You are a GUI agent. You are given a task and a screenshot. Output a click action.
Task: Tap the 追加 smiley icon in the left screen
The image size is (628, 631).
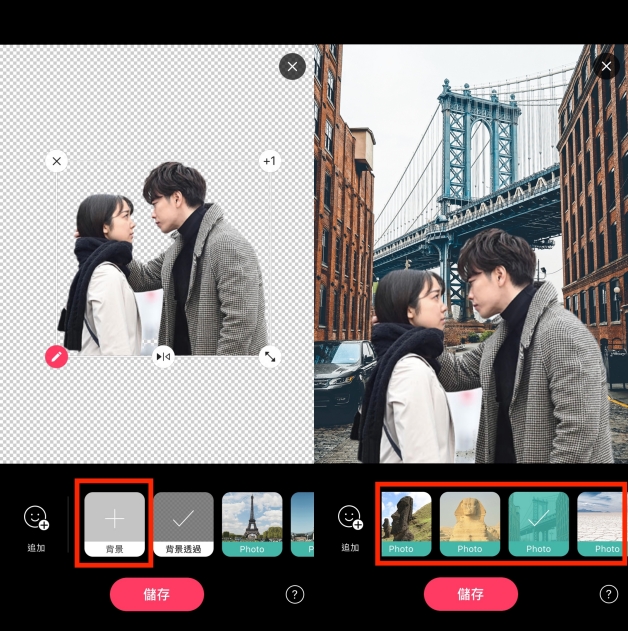[x=36, y=518]
